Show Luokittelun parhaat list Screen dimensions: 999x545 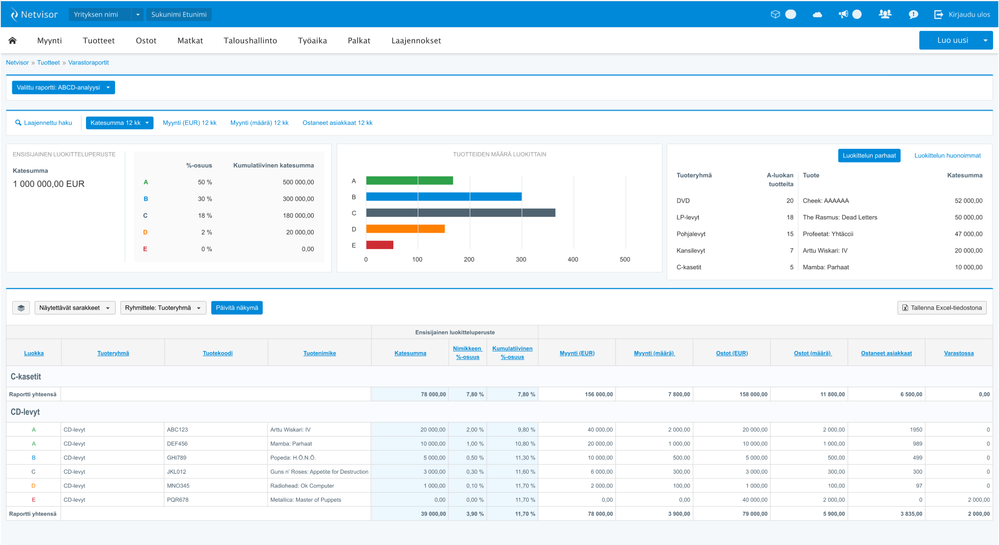(868, 156)
